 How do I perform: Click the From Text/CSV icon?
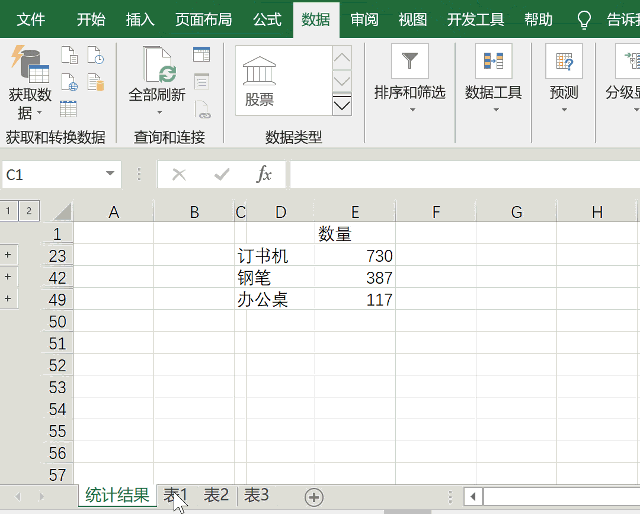pos(69,55)
